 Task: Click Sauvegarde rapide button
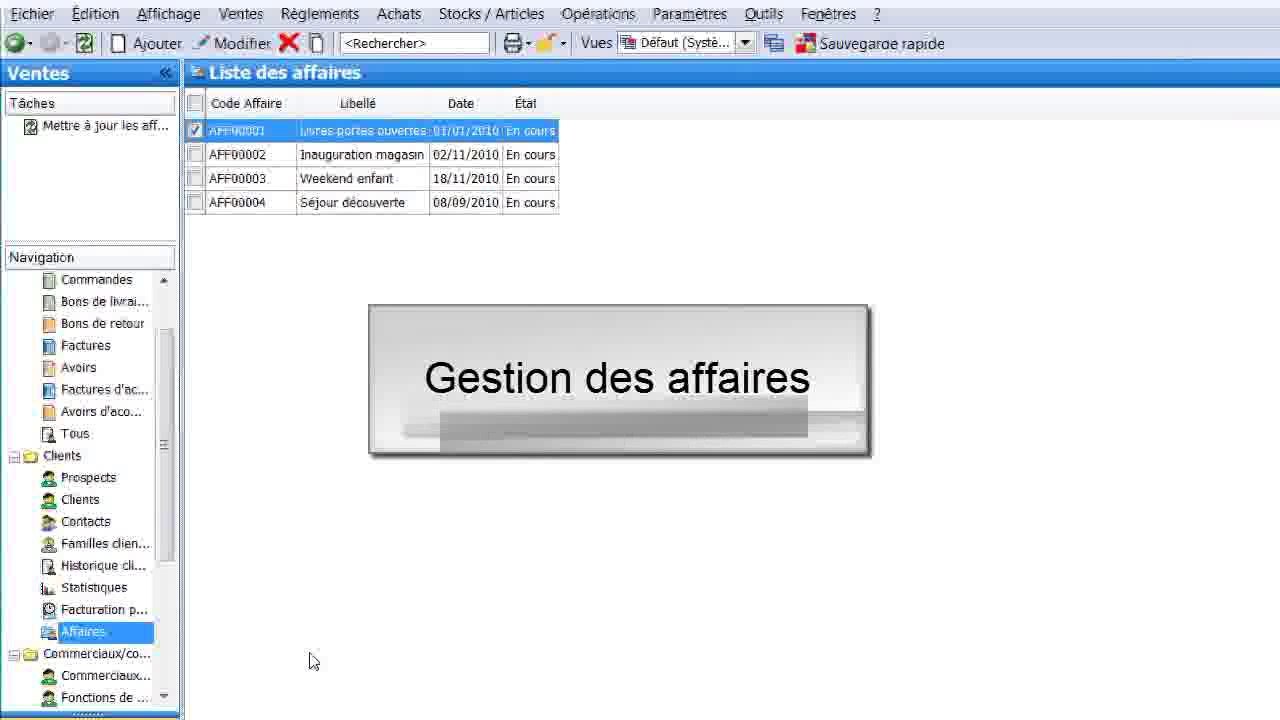click(x=869, y=43)
